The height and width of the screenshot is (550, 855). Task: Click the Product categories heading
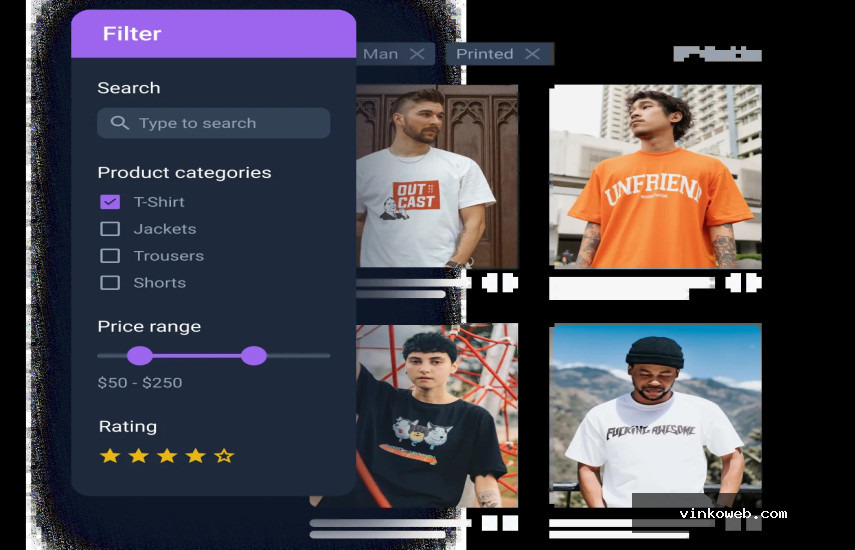coord(184,173)
